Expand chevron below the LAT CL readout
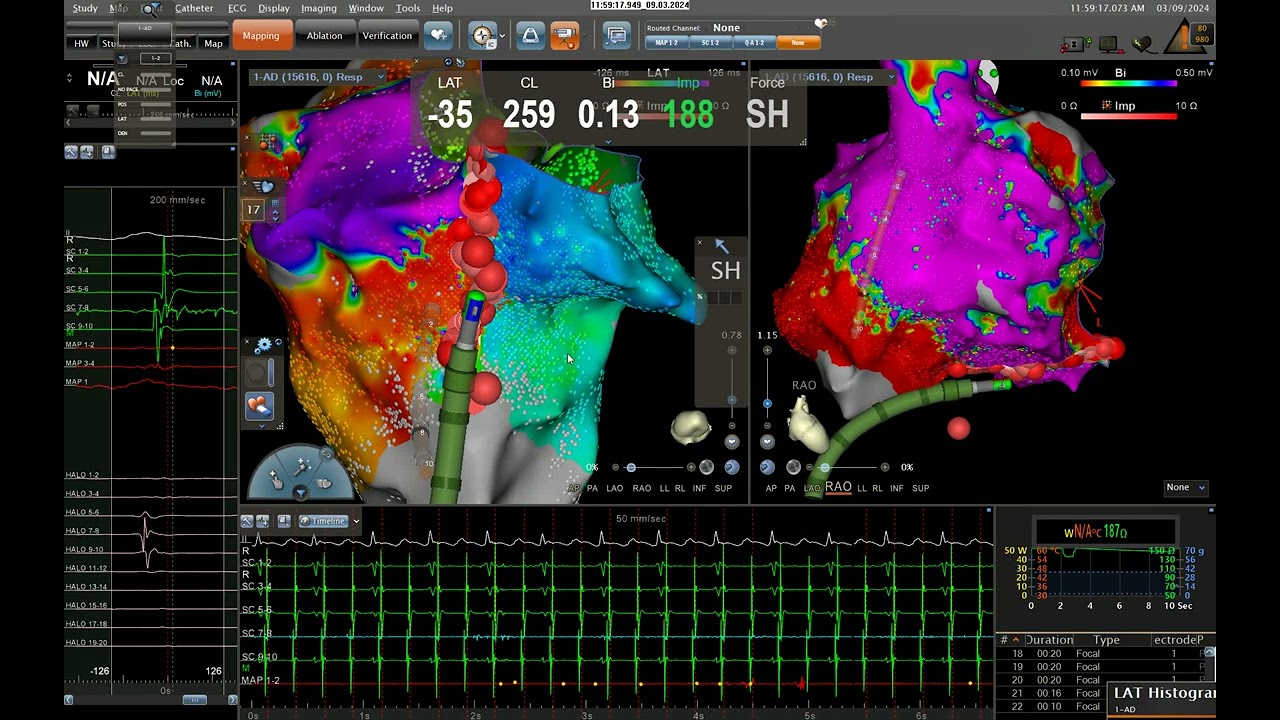 pyautogui.click(x=608, y=142)
